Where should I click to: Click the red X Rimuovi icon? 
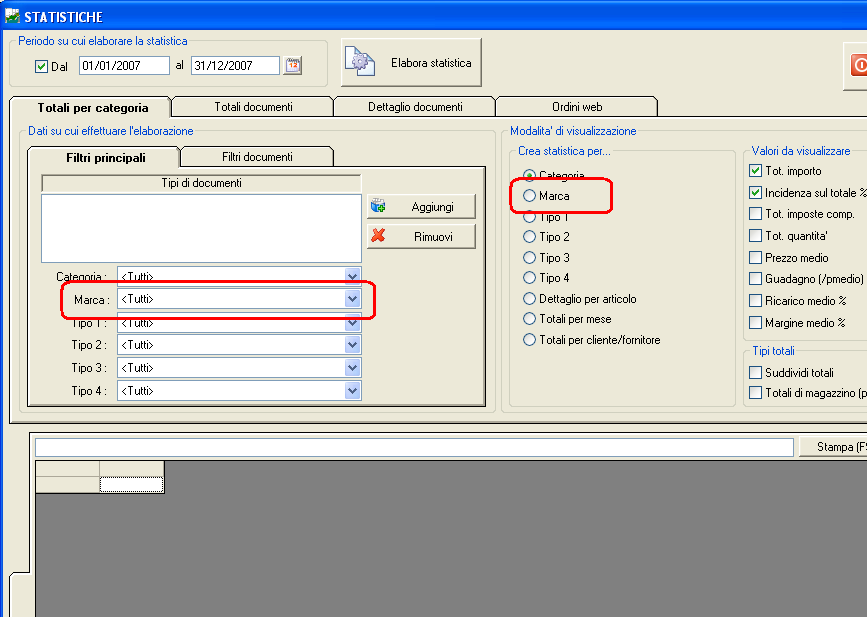click(x=378, y=236)
